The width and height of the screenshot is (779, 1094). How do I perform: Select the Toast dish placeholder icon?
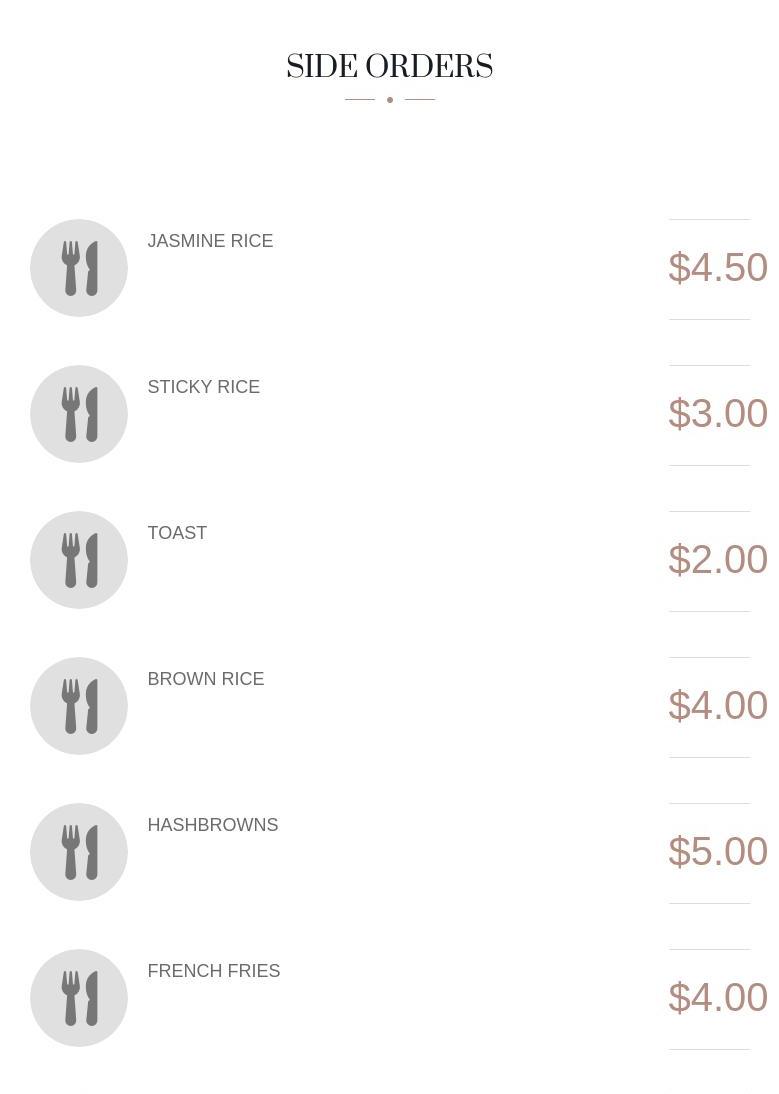[79, 560]
